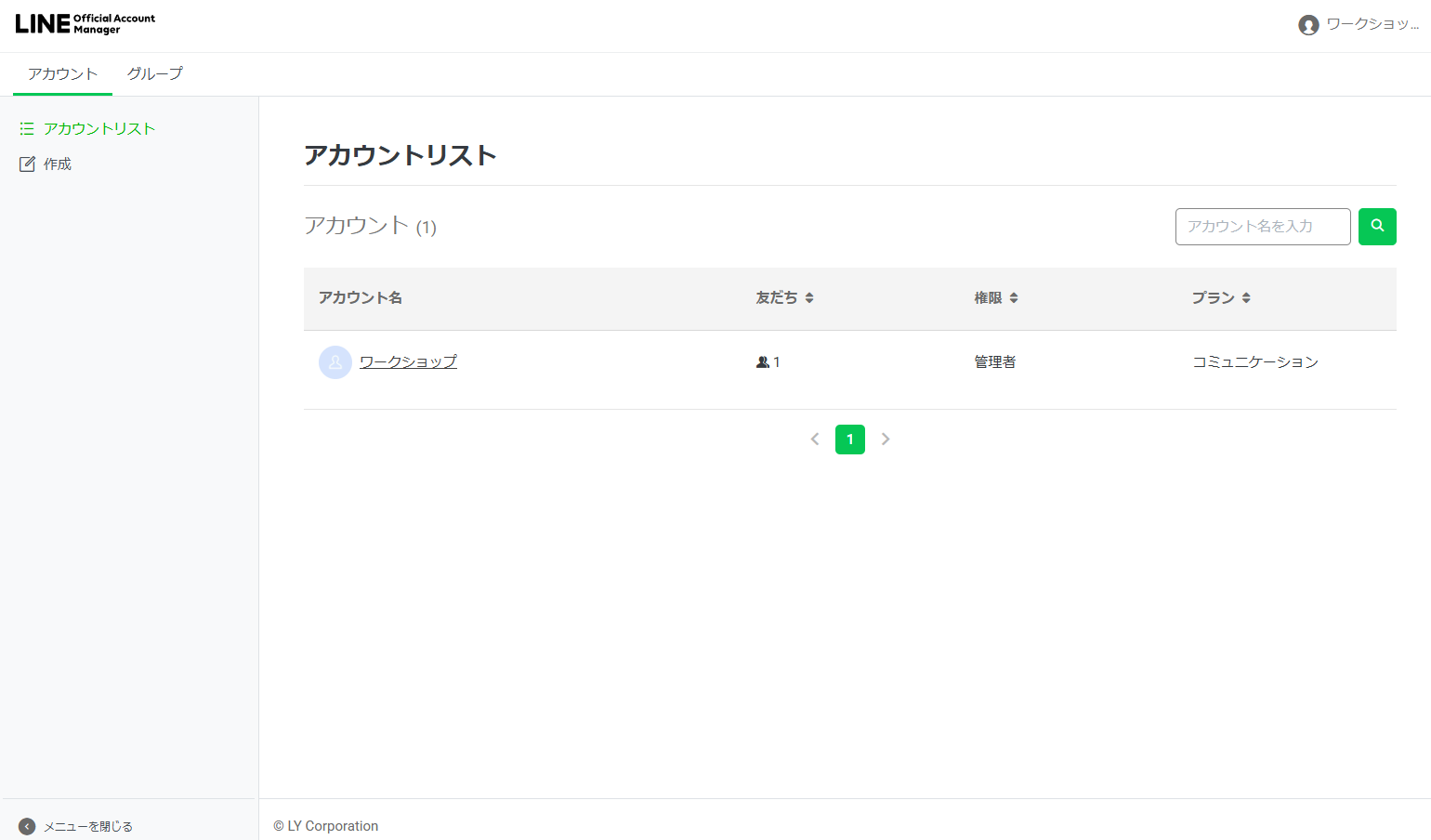Click the メニューを閉じる arrow icon
Screen dimensions: 1431x840
(x=25, y=825)
